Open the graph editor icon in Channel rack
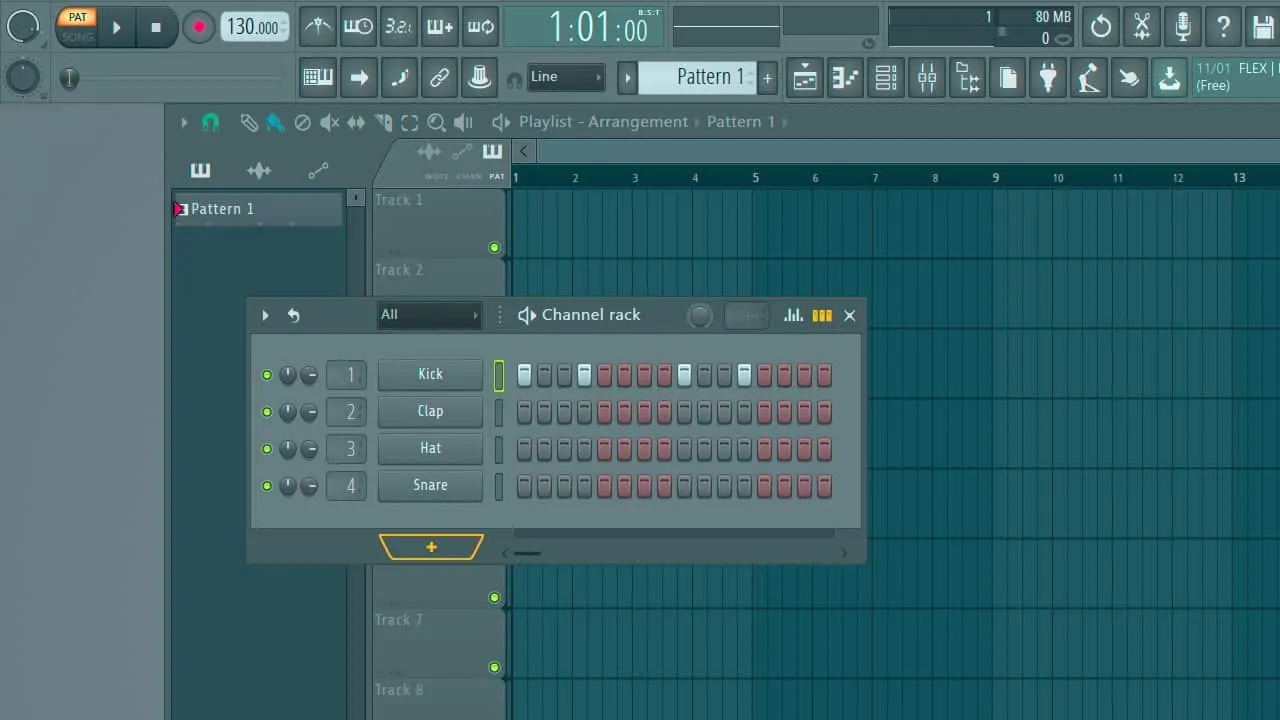Screen dimensions: 1280x720 click(x=794, y=315)
